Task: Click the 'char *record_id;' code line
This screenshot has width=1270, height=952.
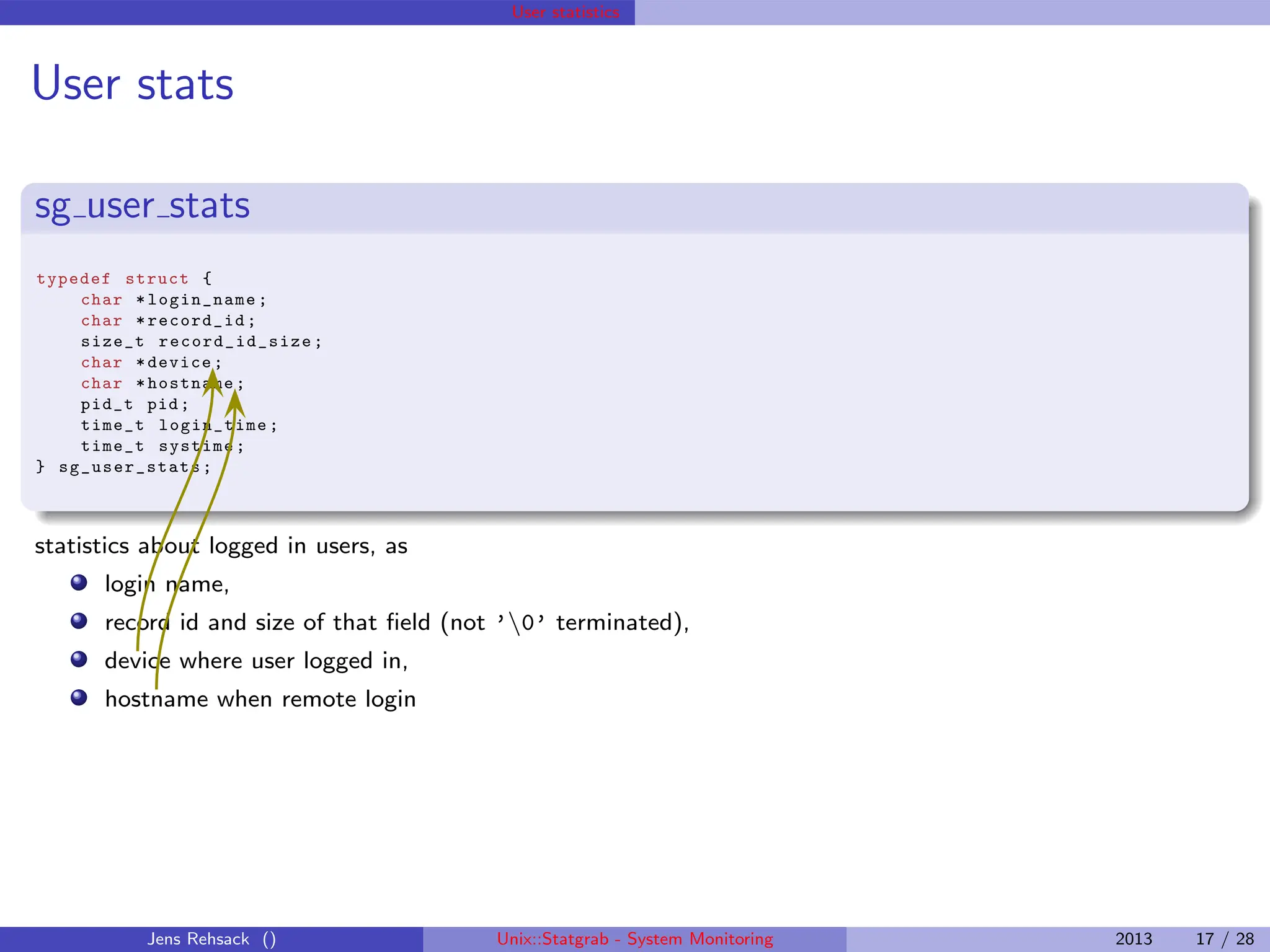Action: (168, 320)
